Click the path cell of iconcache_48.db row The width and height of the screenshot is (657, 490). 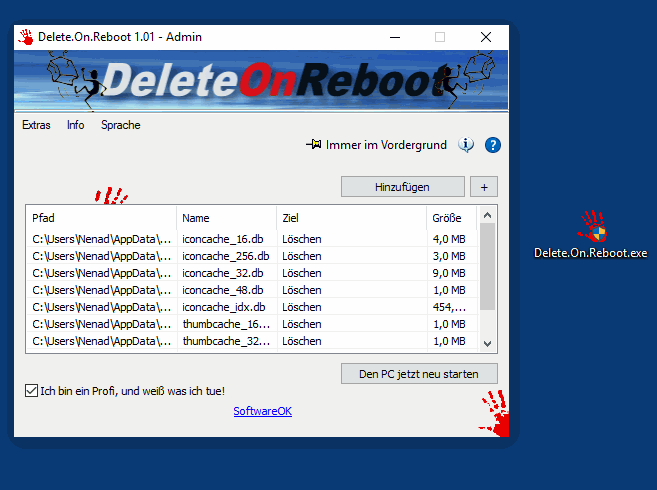(101, 290)
